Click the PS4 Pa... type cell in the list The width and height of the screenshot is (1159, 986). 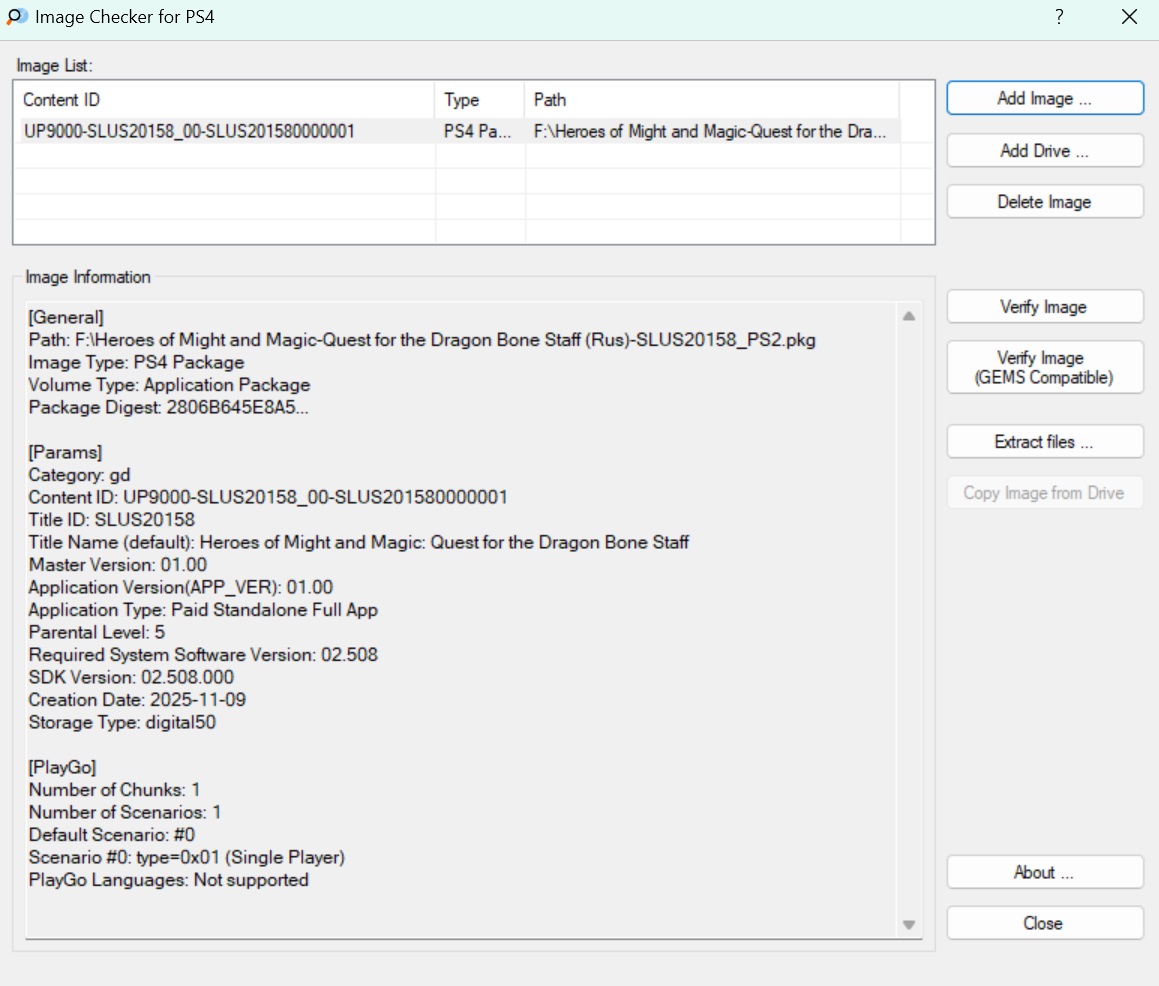[x=478, y=131]
